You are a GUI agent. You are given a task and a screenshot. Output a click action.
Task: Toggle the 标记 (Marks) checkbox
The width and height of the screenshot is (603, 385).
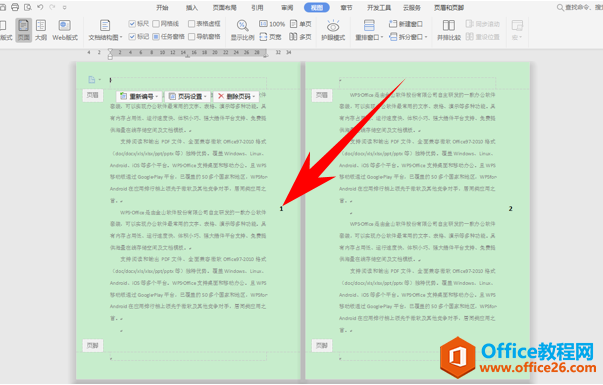coord(138,37)
